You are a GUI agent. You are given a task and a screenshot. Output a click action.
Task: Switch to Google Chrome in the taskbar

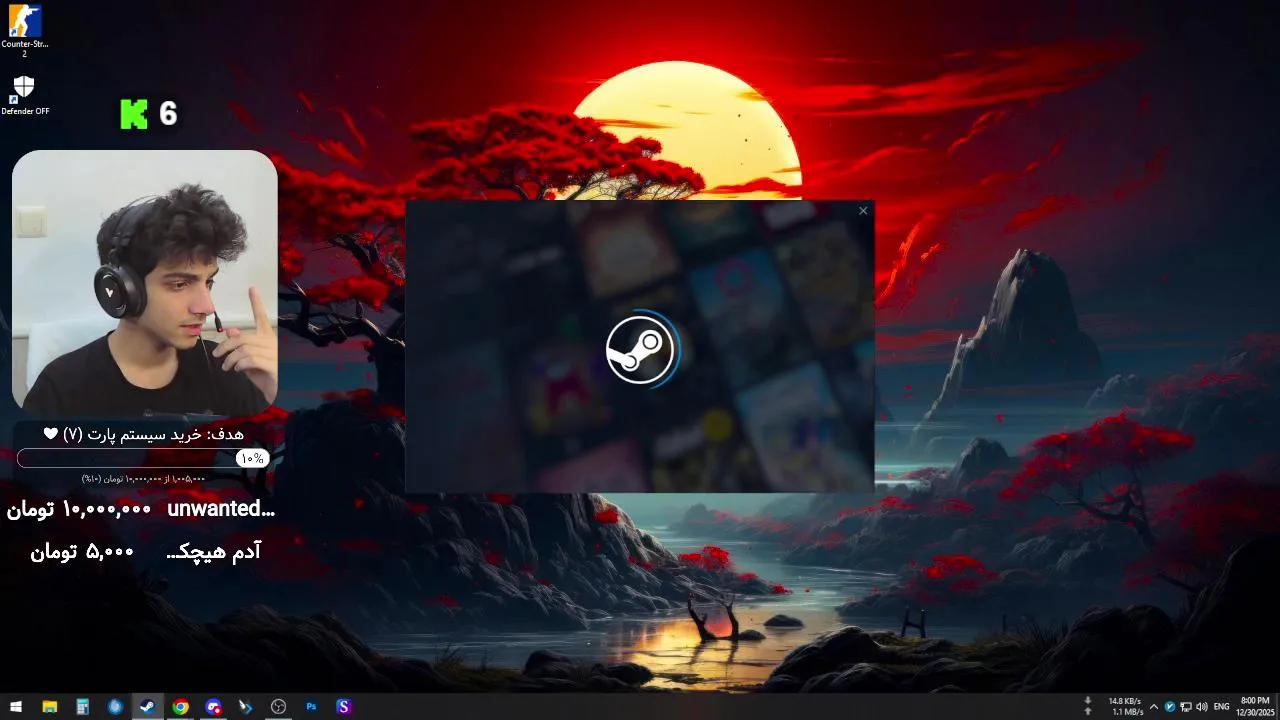(180, 706)
